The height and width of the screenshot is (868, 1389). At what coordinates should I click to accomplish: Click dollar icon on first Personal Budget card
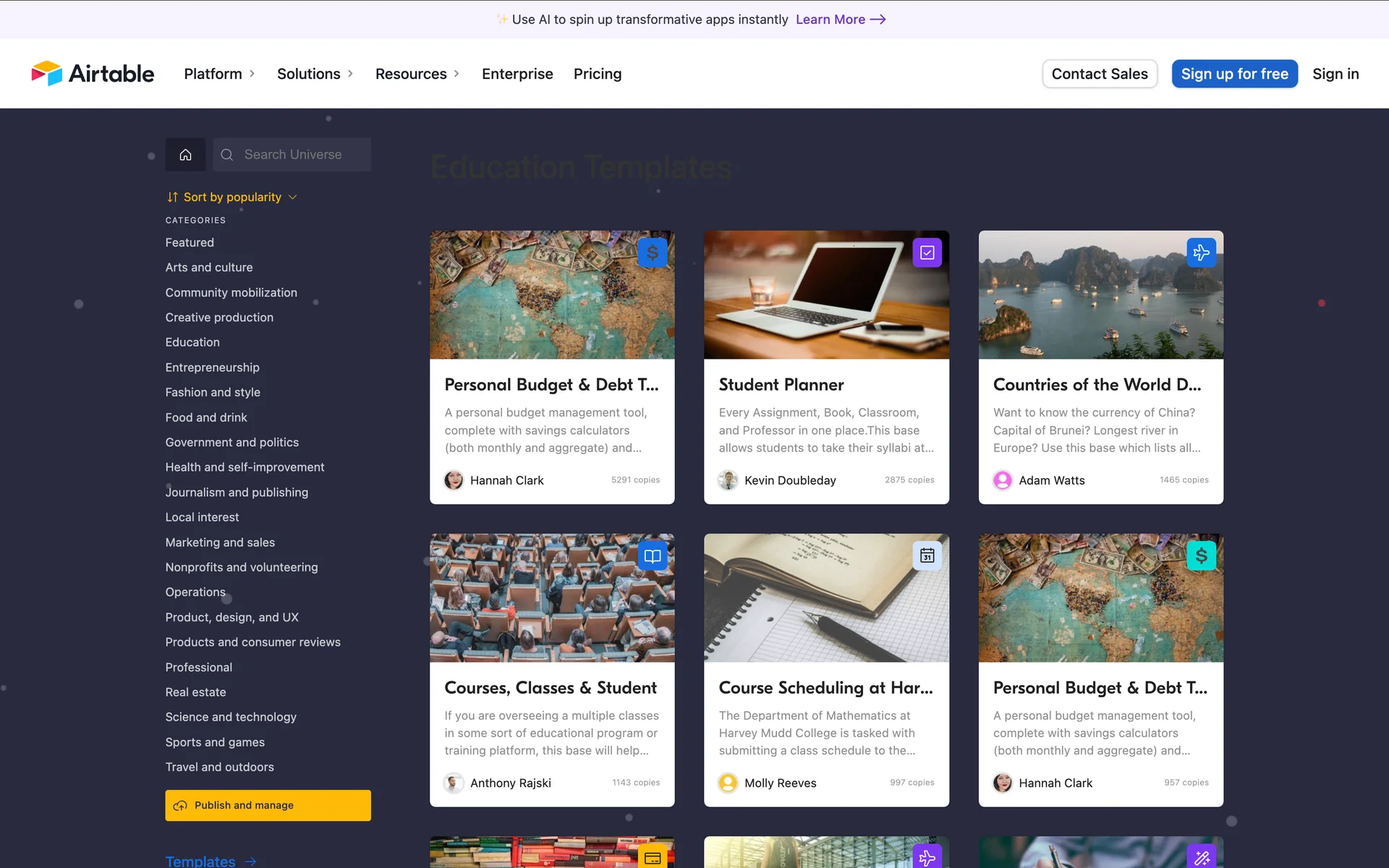(652, 252)
